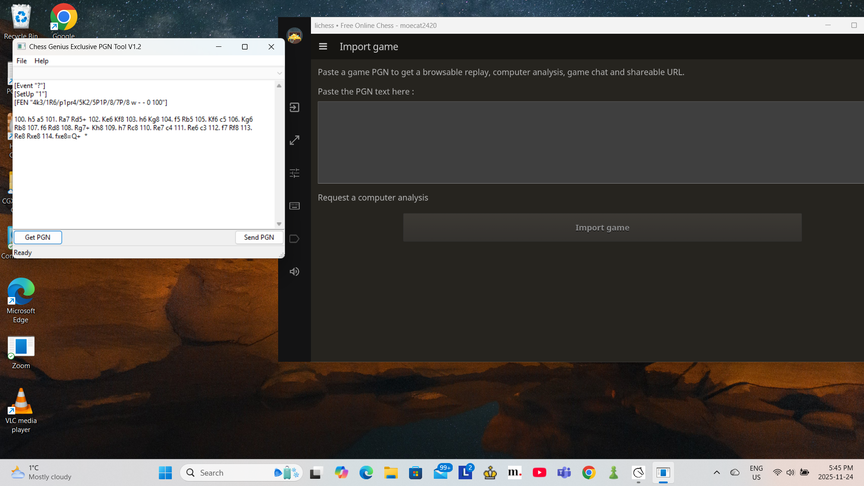Click the Get PGN button
Screen dimensions: 864x486
click(37, 237)
